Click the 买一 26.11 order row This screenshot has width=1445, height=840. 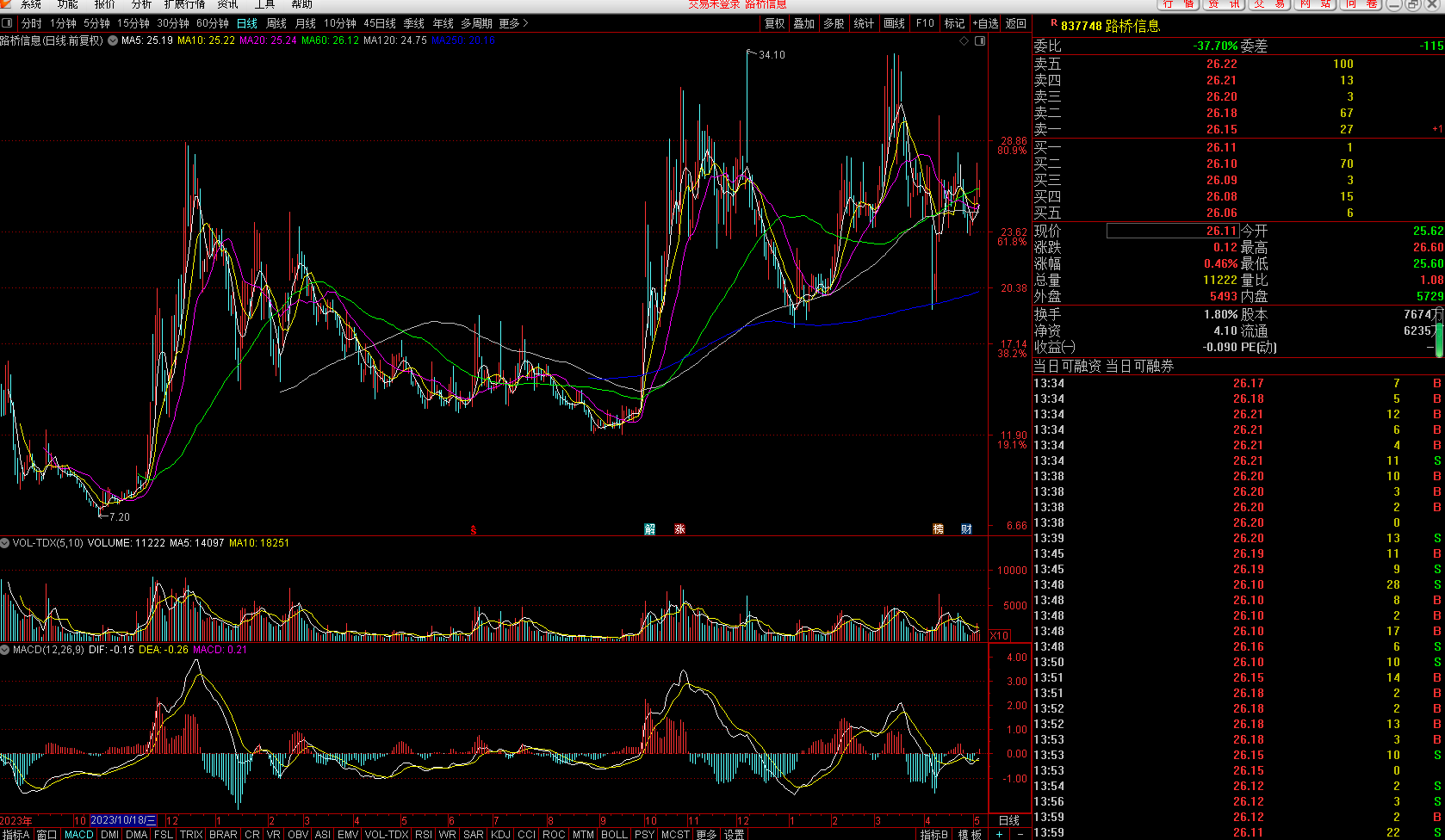[1238, 147]
